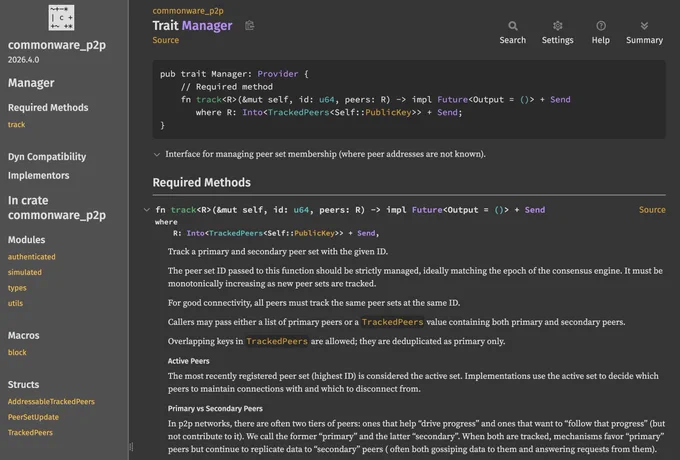680x460 pixels.
Task: Open the authenticated module
Action: 32,257
